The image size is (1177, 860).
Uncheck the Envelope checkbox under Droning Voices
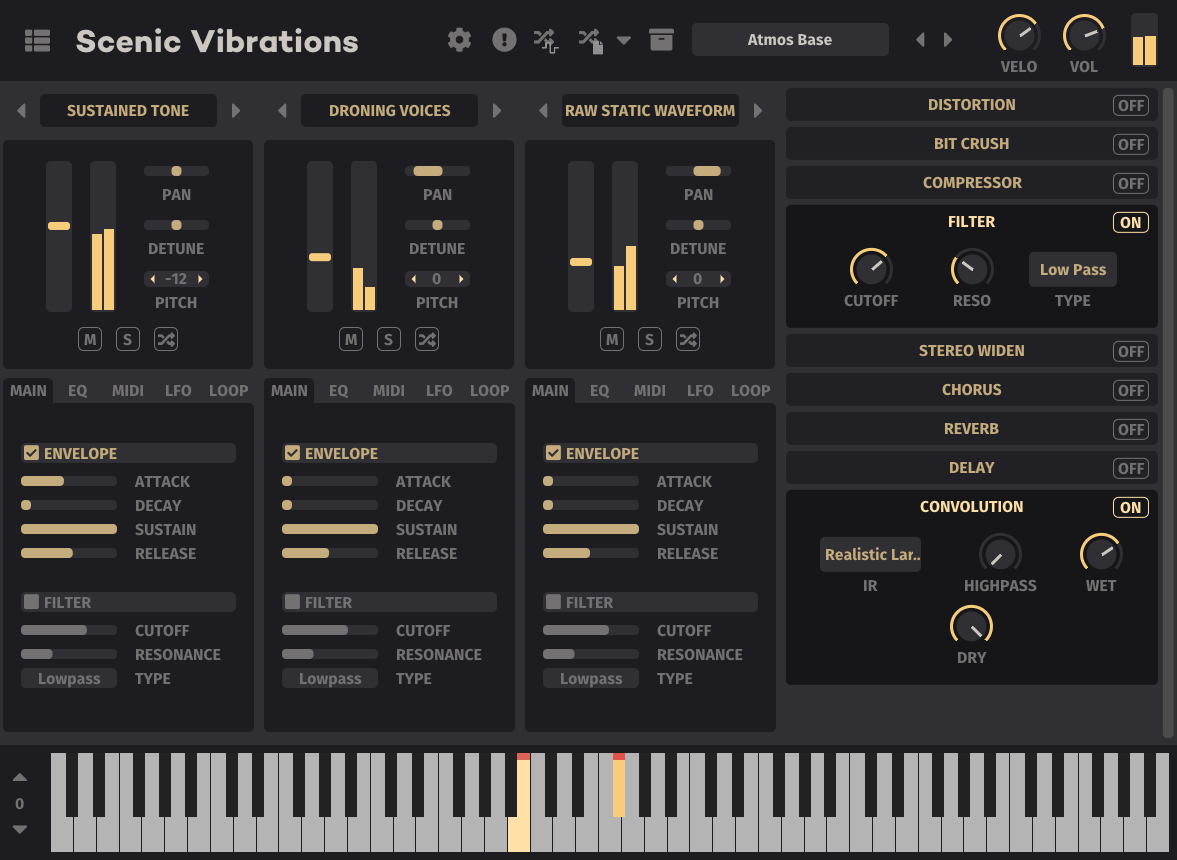tap(292, 452)
